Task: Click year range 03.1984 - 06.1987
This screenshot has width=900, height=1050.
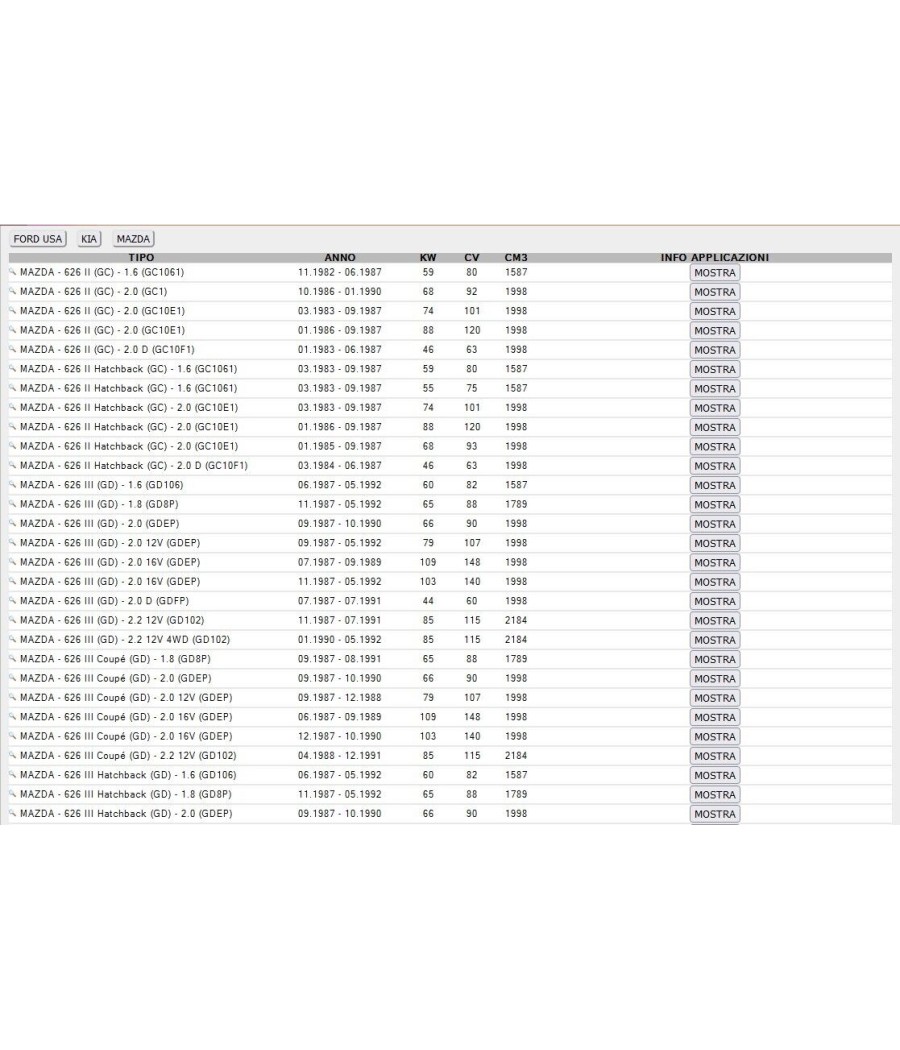Action: pyautogui.click(x=340, y=465)
